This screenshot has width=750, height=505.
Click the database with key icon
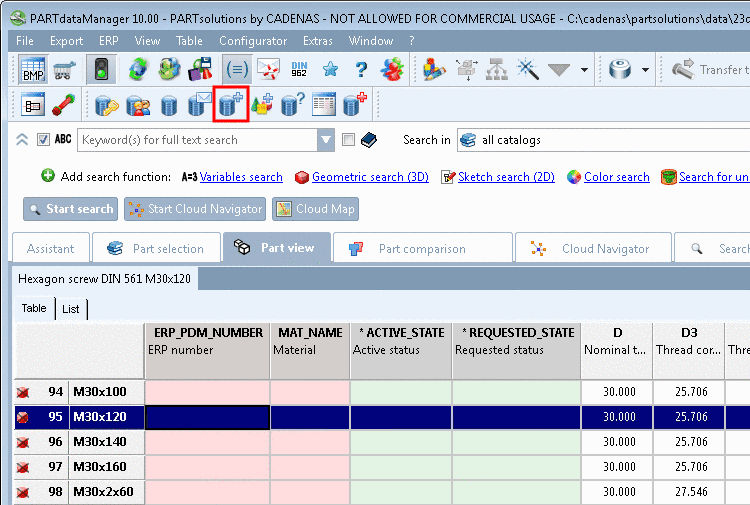click(x=107, y=105)
